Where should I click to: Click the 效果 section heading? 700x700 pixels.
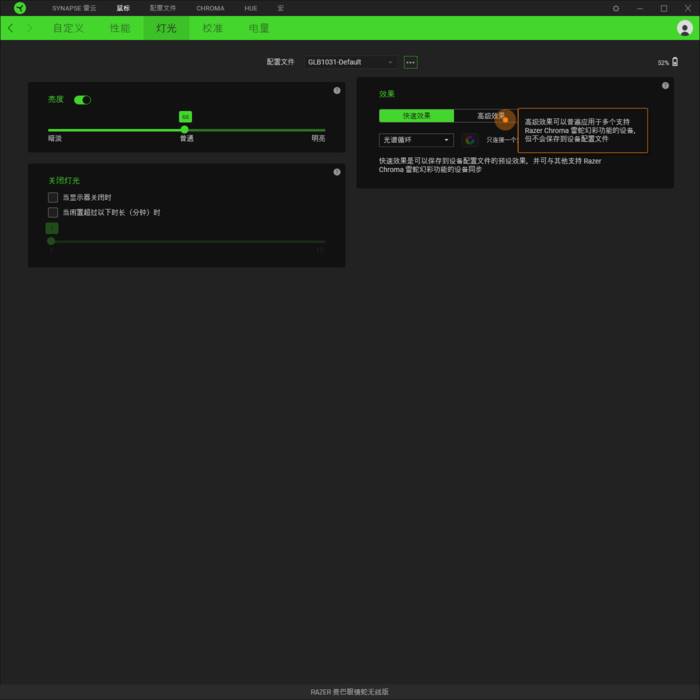coord(387,94)
